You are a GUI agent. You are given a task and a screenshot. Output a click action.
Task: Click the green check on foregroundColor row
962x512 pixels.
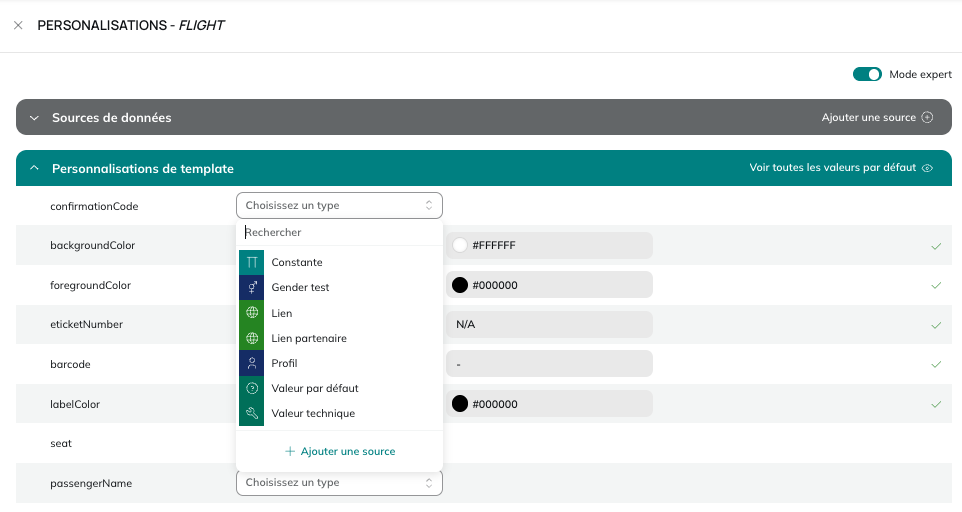[936, 286]
